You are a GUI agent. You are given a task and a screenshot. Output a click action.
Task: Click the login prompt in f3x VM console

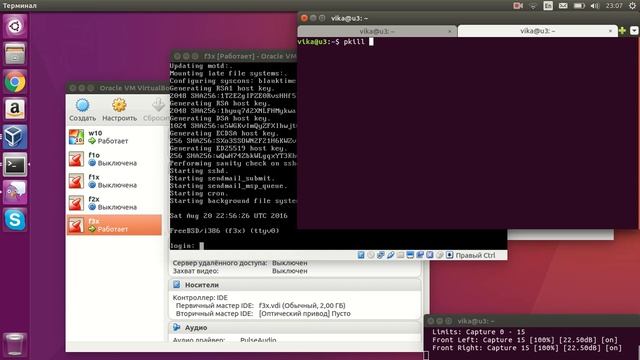click(x=187, y=246)
